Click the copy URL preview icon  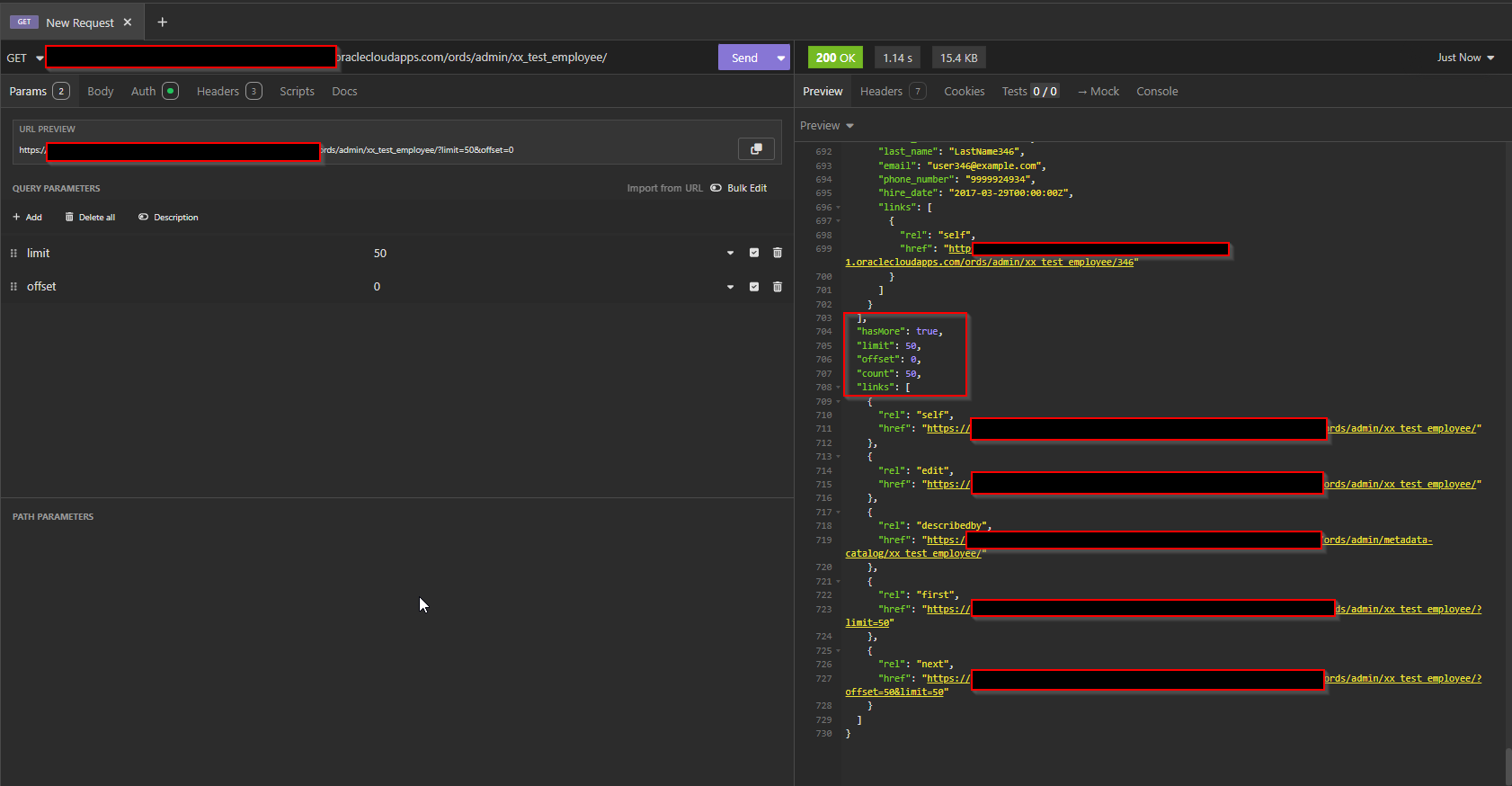click(x=756, y=149)
